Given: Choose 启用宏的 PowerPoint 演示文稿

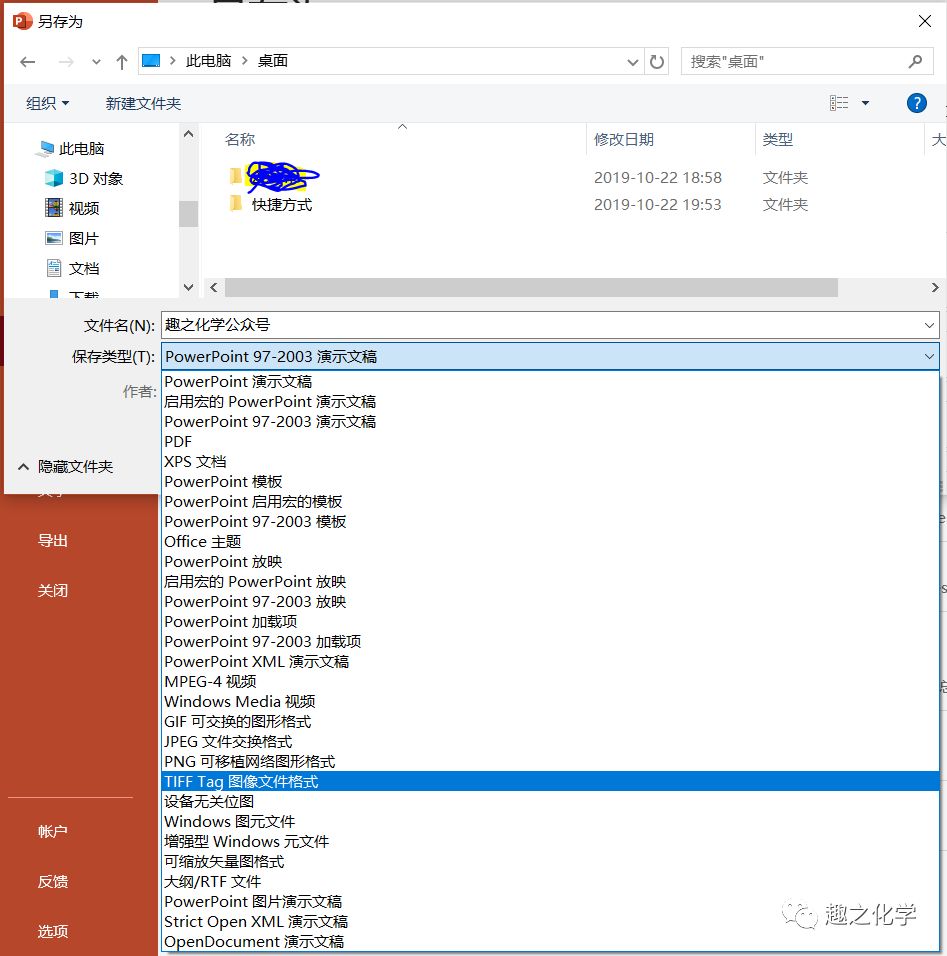Looking at the screenshot, I should pos(551,402).
